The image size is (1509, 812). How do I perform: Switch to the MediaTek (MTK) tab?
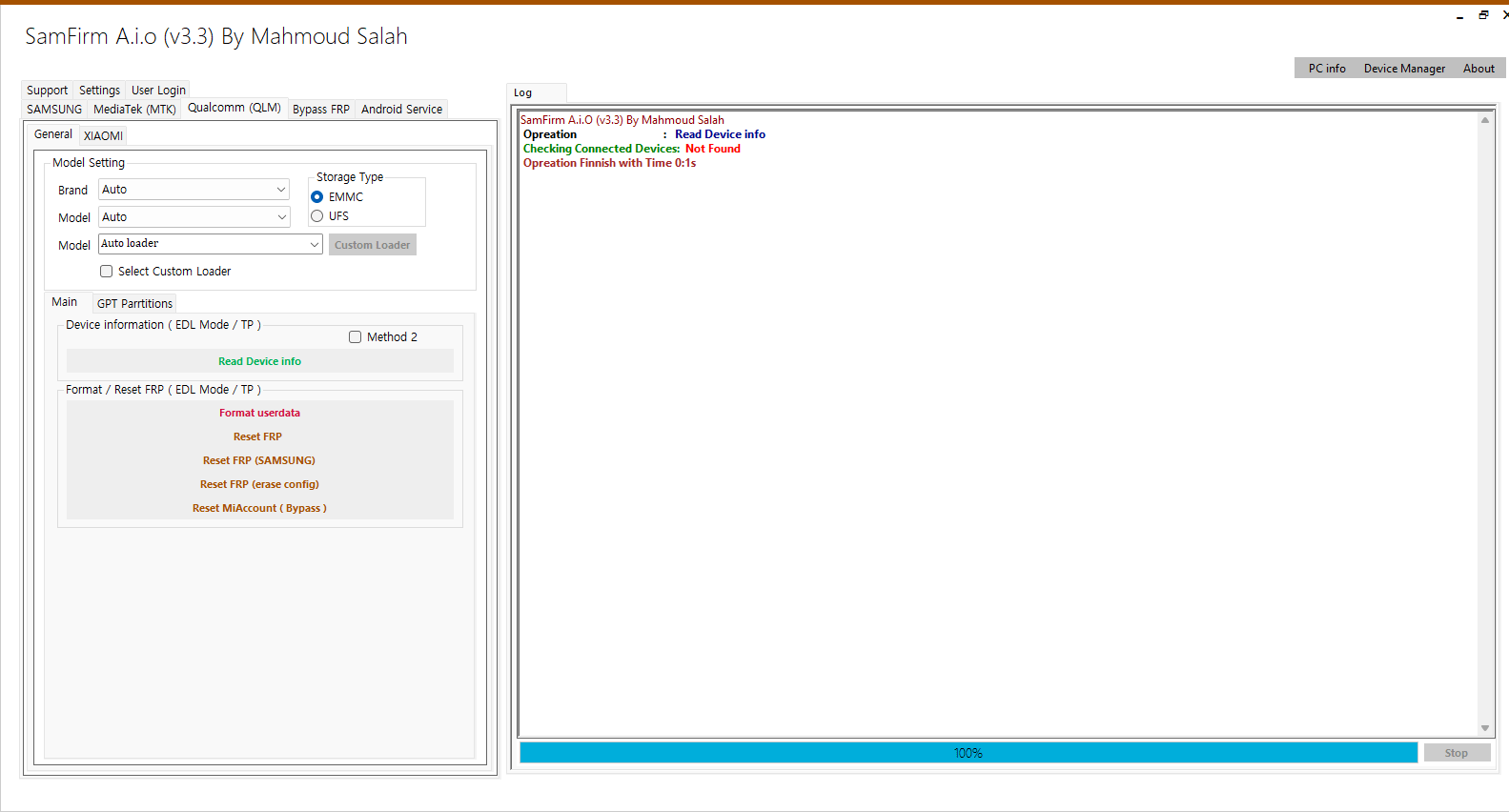[134, 110]
